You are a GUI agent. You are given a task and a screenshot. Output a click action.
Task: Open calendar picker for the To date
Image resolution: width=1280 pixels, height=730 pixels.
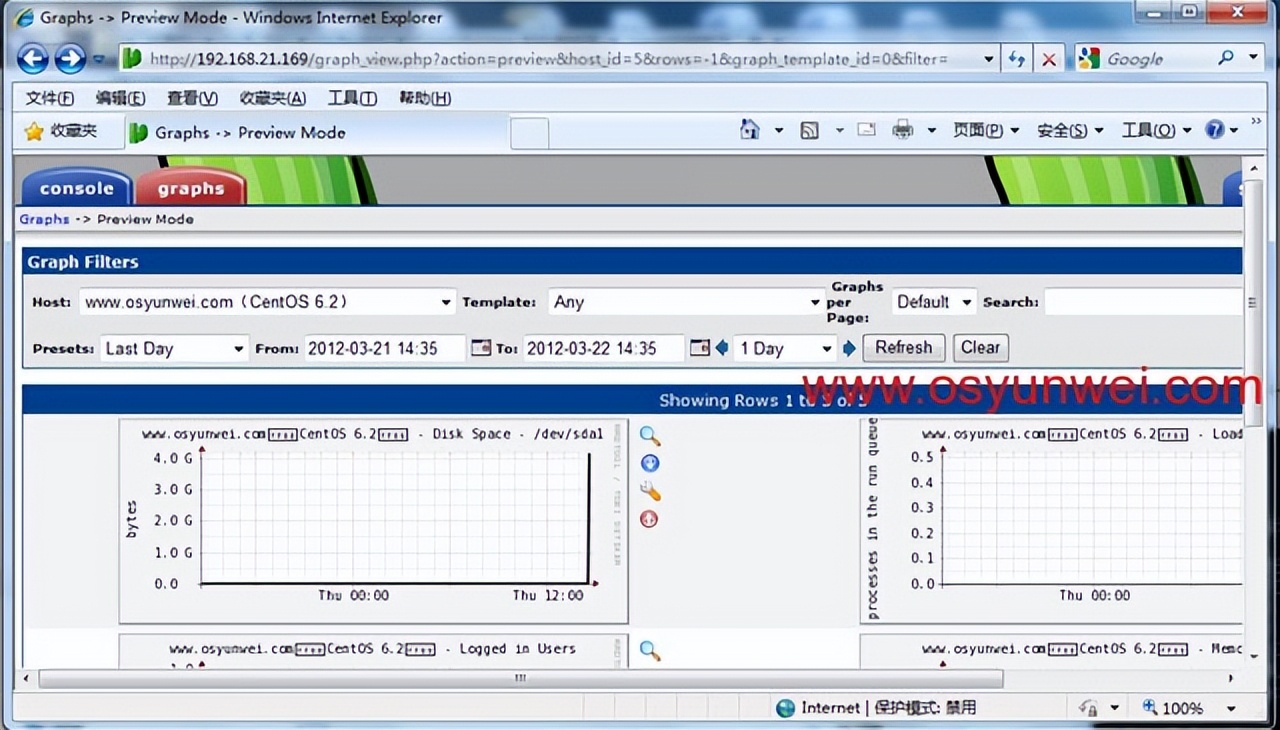point(699,348)
